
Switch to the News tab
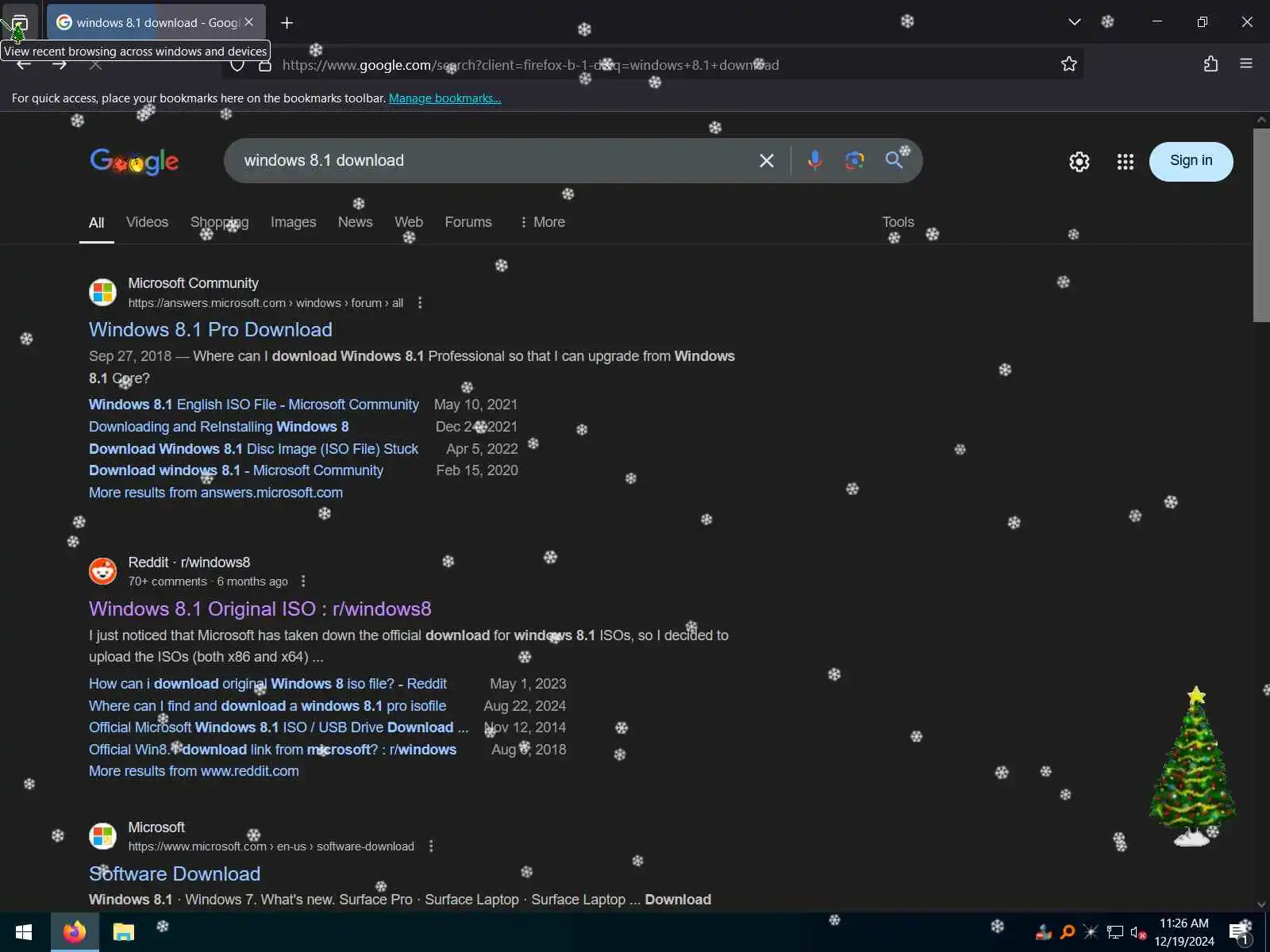click(355, 222)
